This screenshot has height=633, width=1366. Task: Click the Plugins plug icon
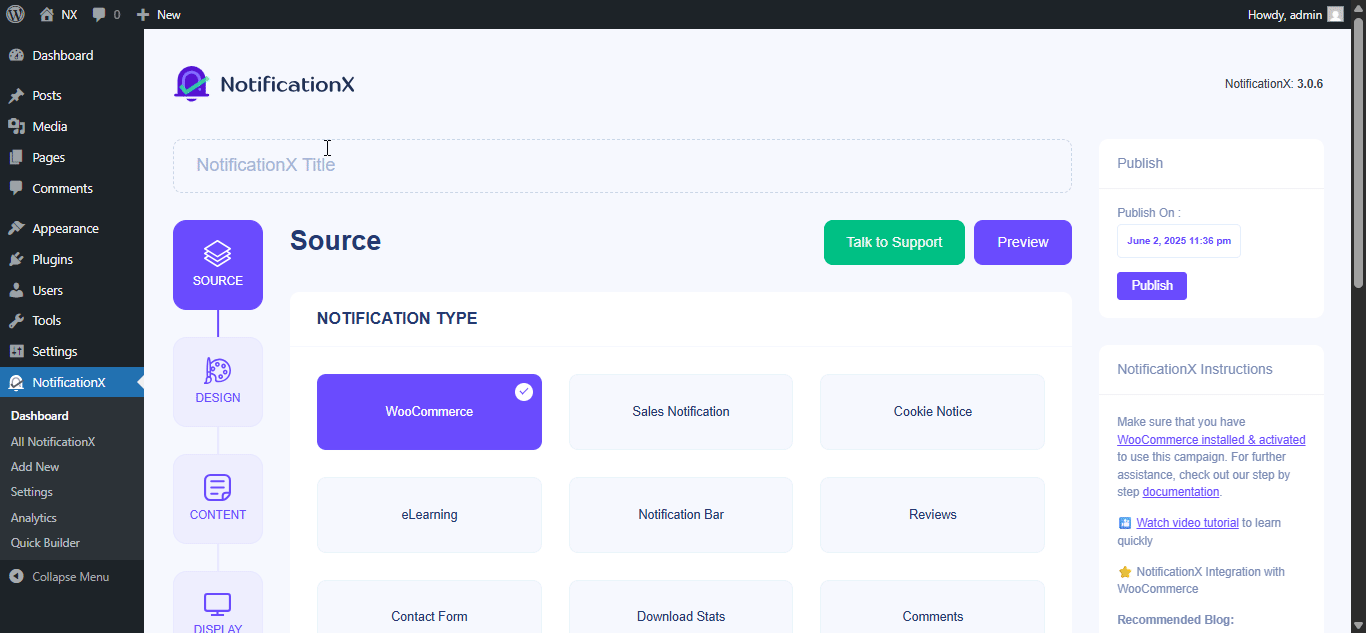click(x=16, y=259)
